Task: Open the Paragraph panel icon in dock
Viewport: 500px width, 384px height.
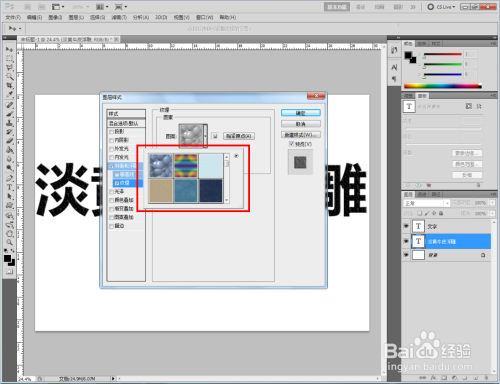Action: click(394, 79)
